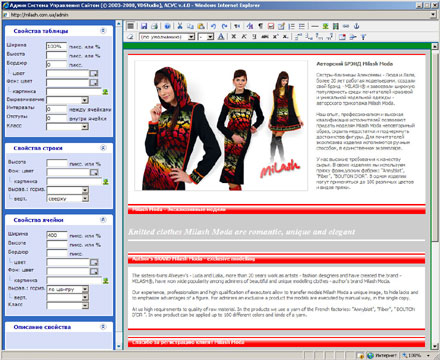Click the 'Авторский БРЭНД Milash Moda' heading
Viewport: 440px width, 360px height.
(354, 64)
